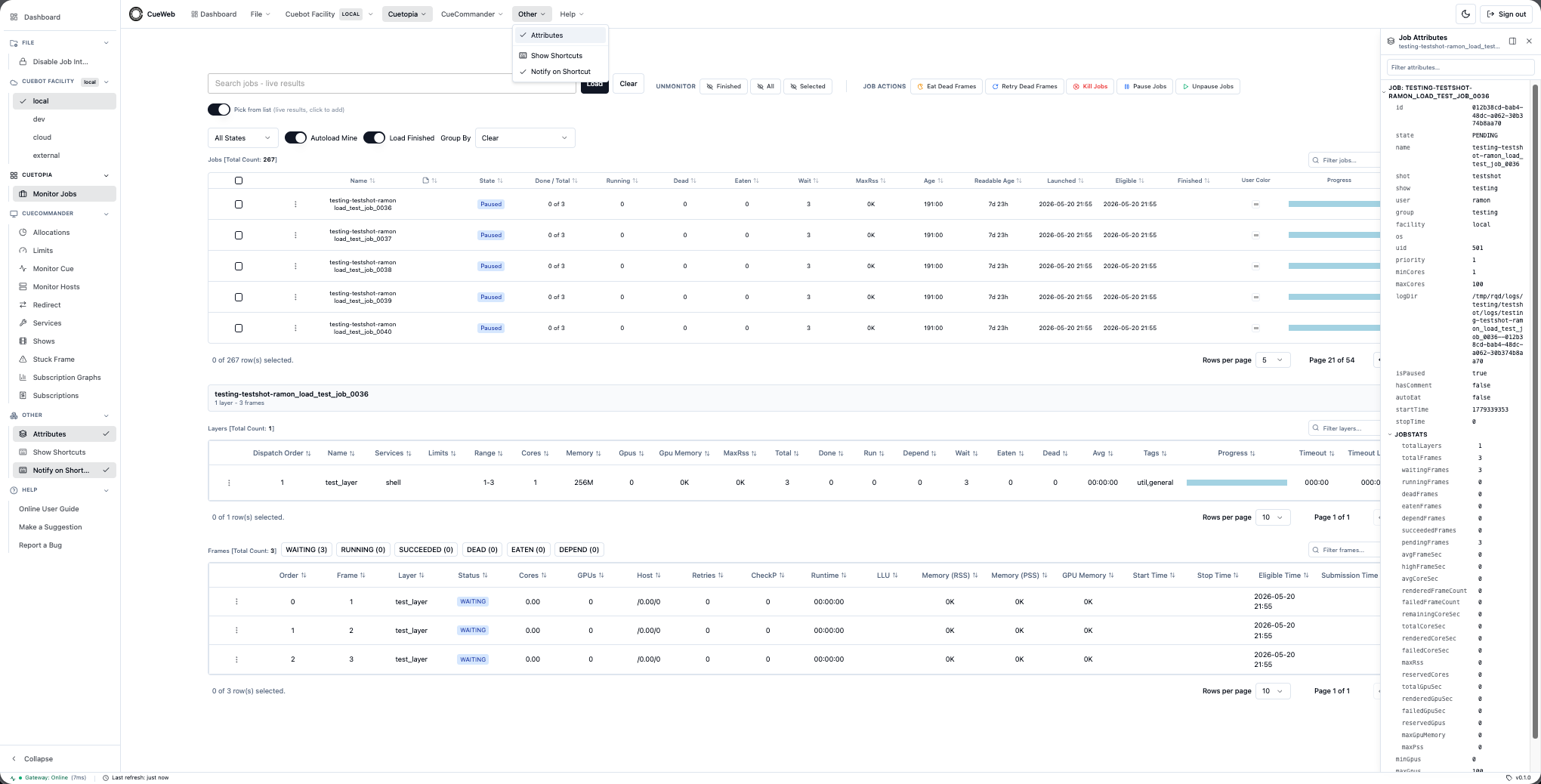1541x784 pixels.
Task: Toggle Notify on Shortcut menu item
Action: coord(561,72)
